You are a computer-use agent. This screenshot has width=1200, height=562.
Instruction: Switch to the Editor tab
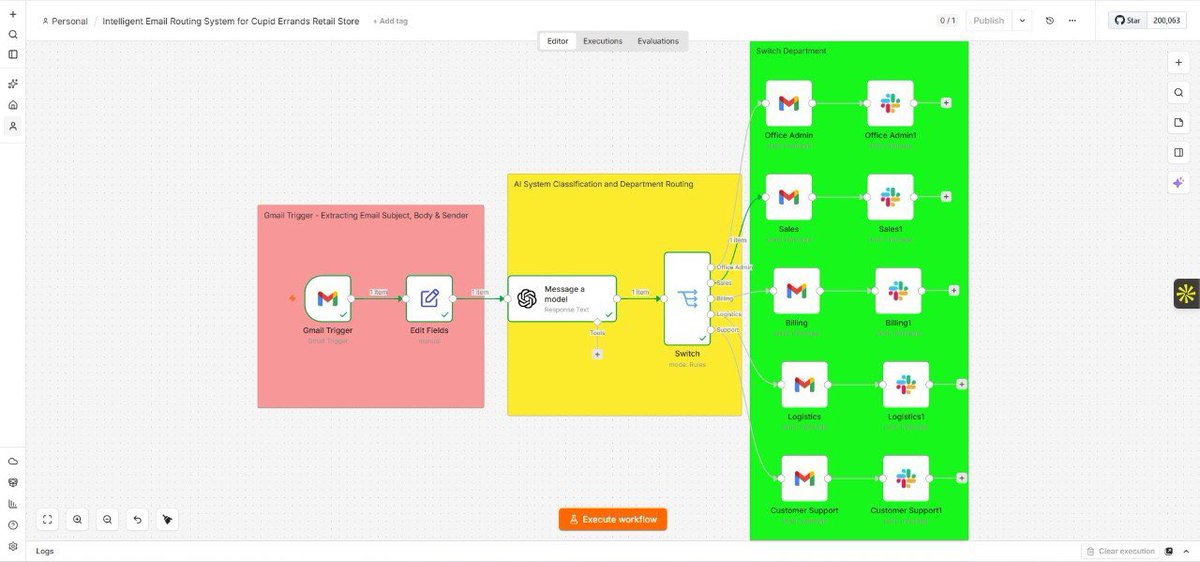tap(558, 41)
